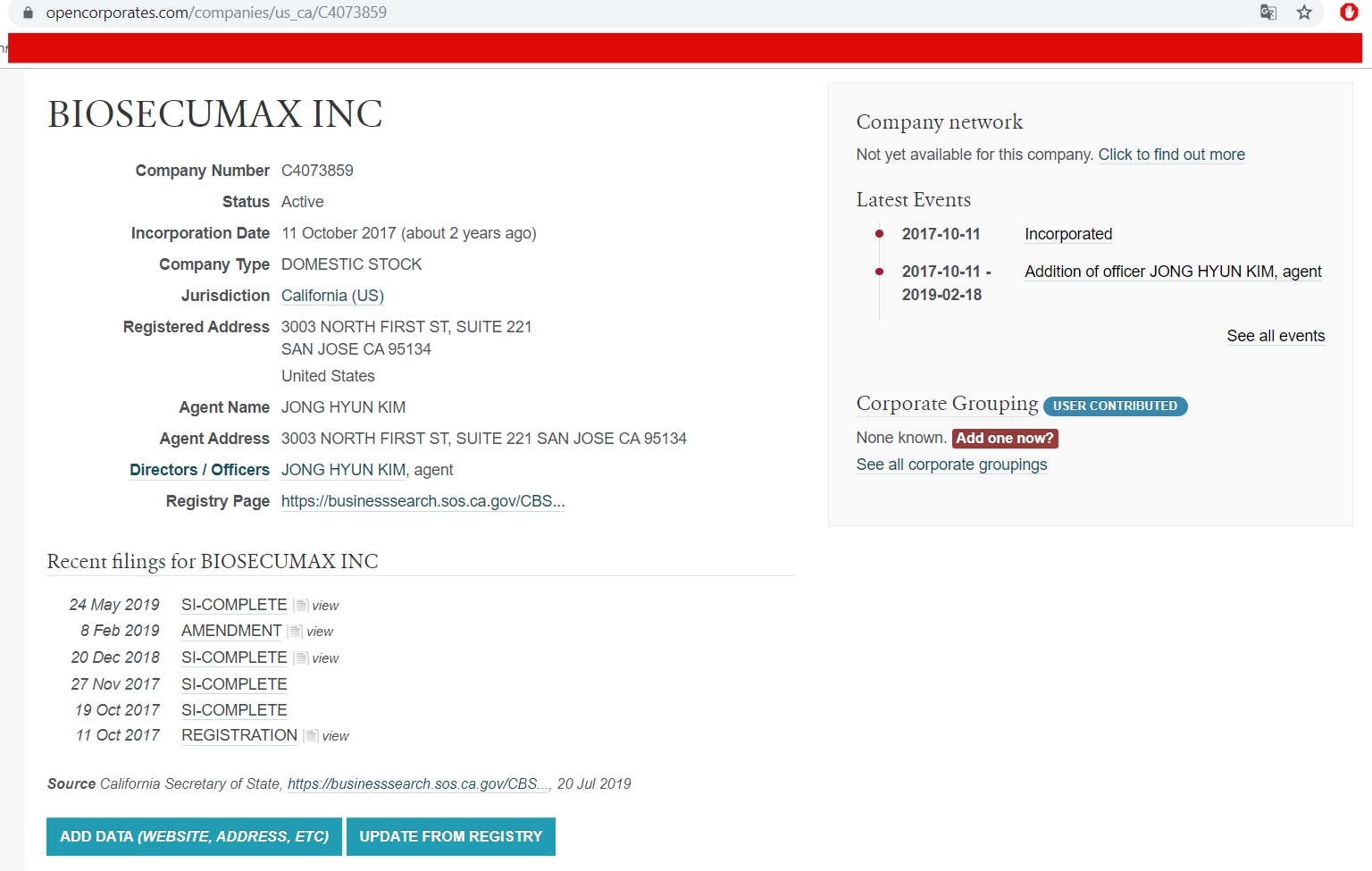Open the red browser extension icon
Image resolution: width=1372 pixels, height=871 pixels.
[x=1349, y=13]
